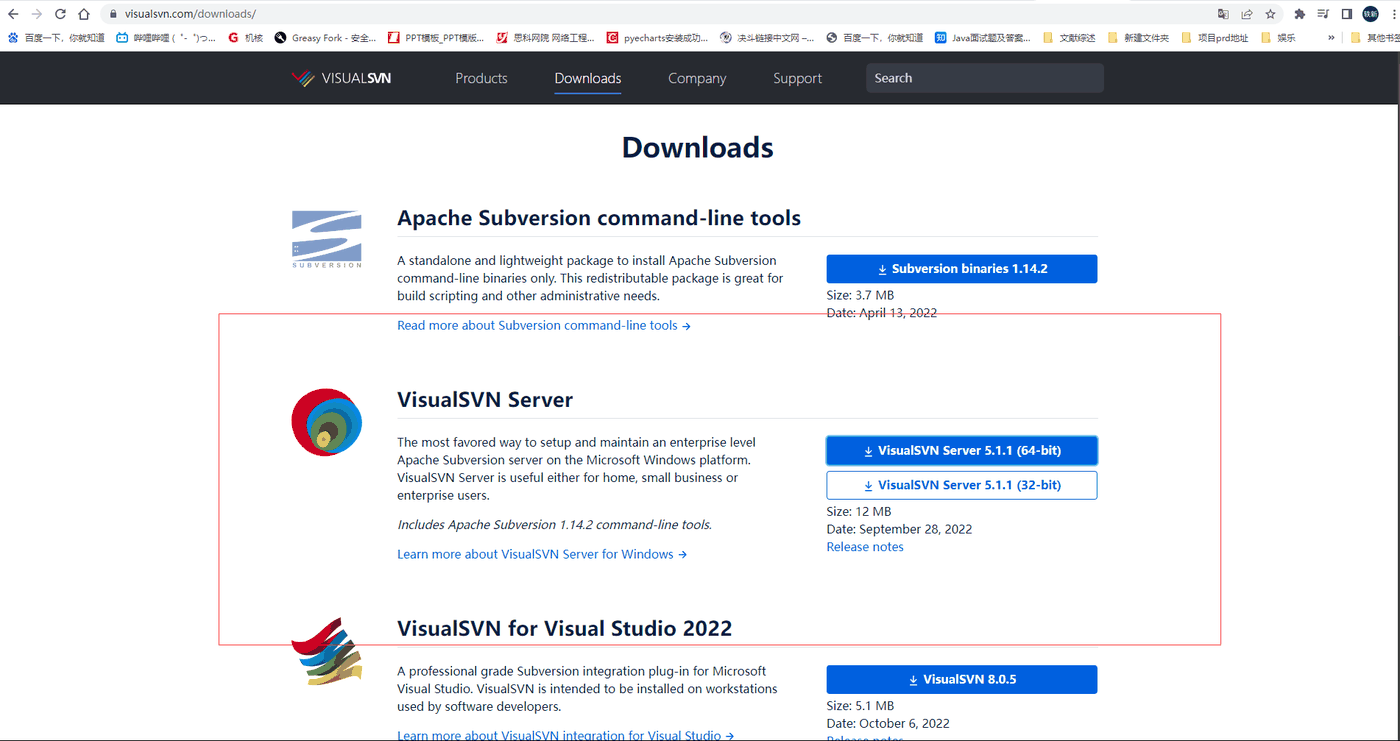1400x741 pixels.
Task: Open the browser extensions puzzle icon
Action: click(x=1299, y=14)
